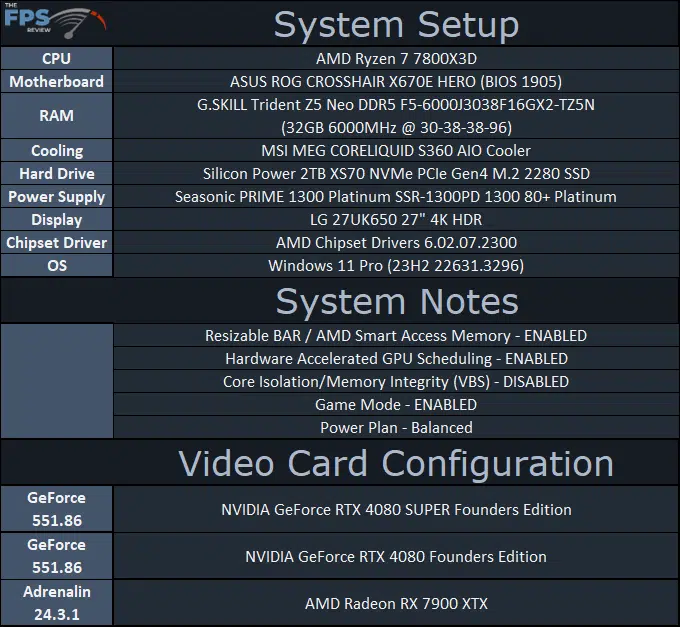Image resolution: width=680 pixels, height=627 pixels.
Task: Click the 'RAM' row label
Action: [x=56, y=116]
